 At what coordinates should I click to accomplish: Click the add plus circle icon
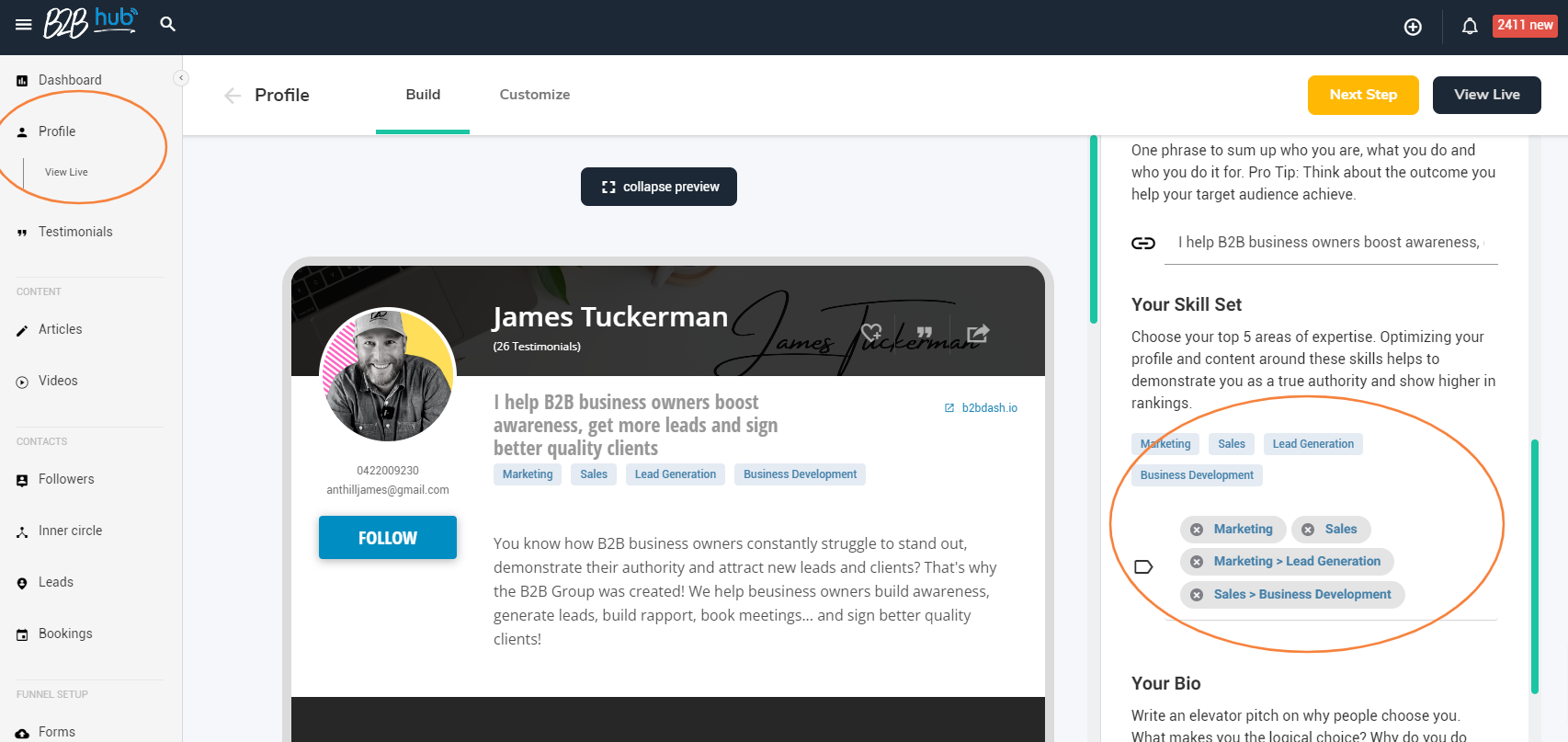tap(1413, 27)
